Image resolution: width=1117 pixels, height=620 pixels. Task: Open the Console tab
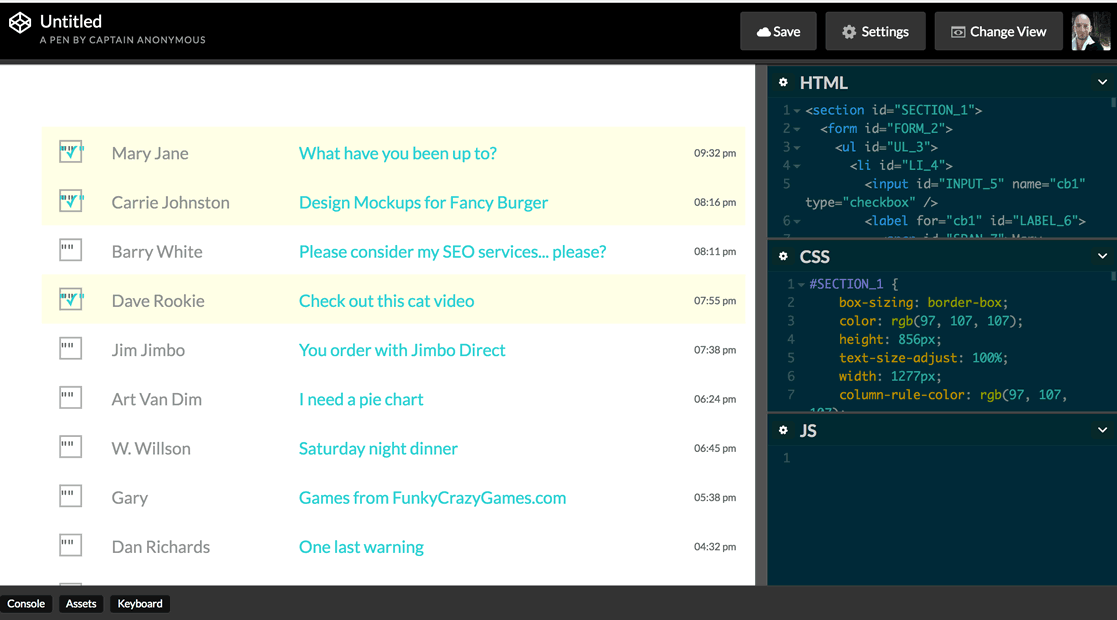tap(26, 604)
